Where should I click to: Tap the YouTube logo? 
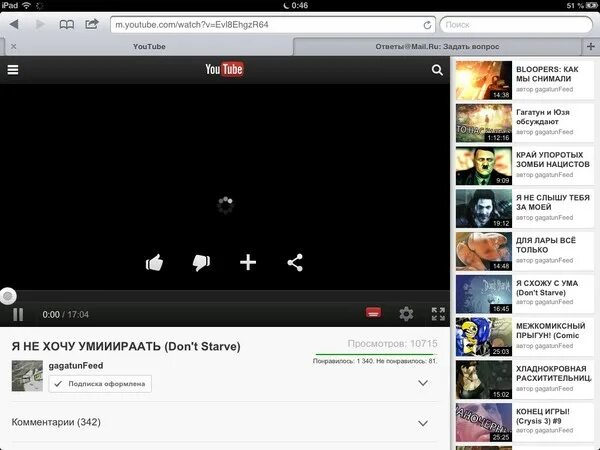[224, 69]
